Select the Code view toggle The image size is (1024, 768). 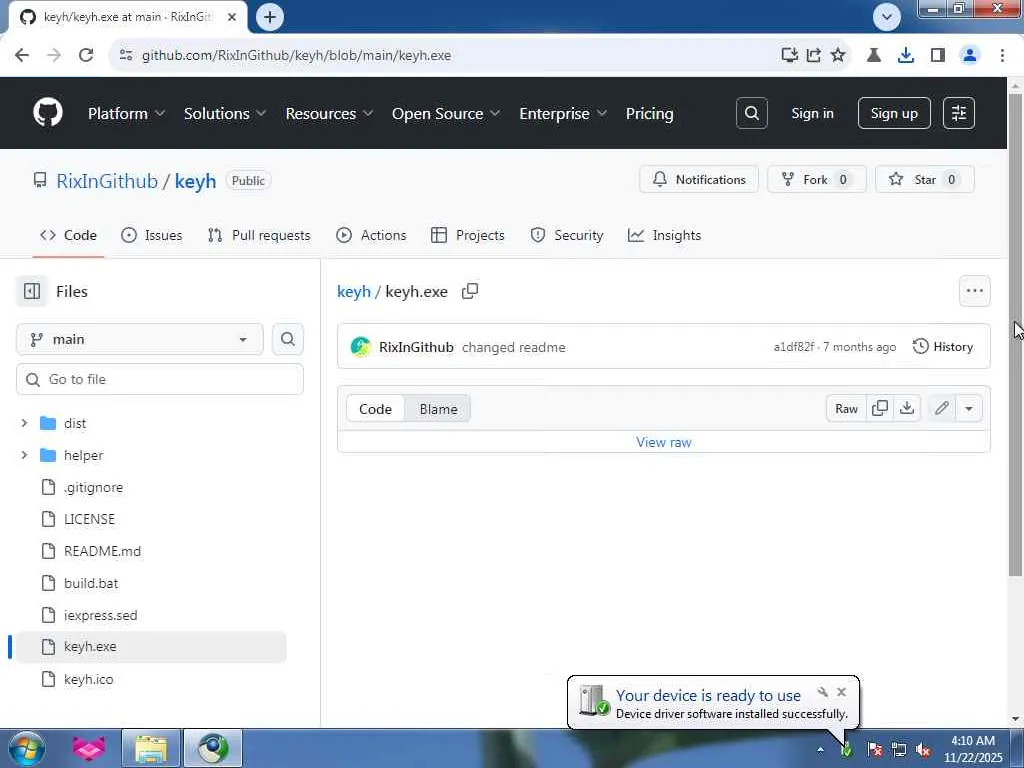click(375, 409)
